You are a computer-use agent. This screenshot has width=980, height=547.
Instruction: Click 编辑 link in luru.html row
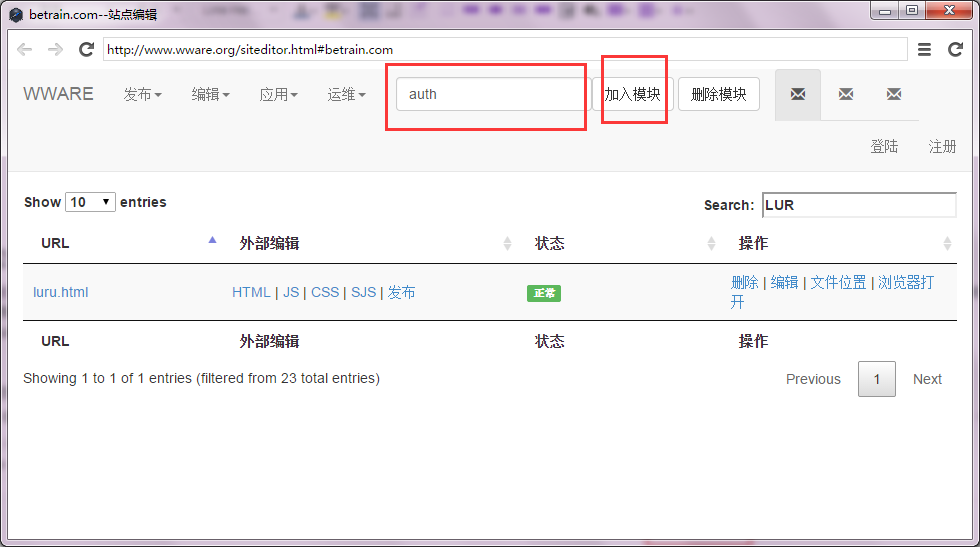coord(784,283)
